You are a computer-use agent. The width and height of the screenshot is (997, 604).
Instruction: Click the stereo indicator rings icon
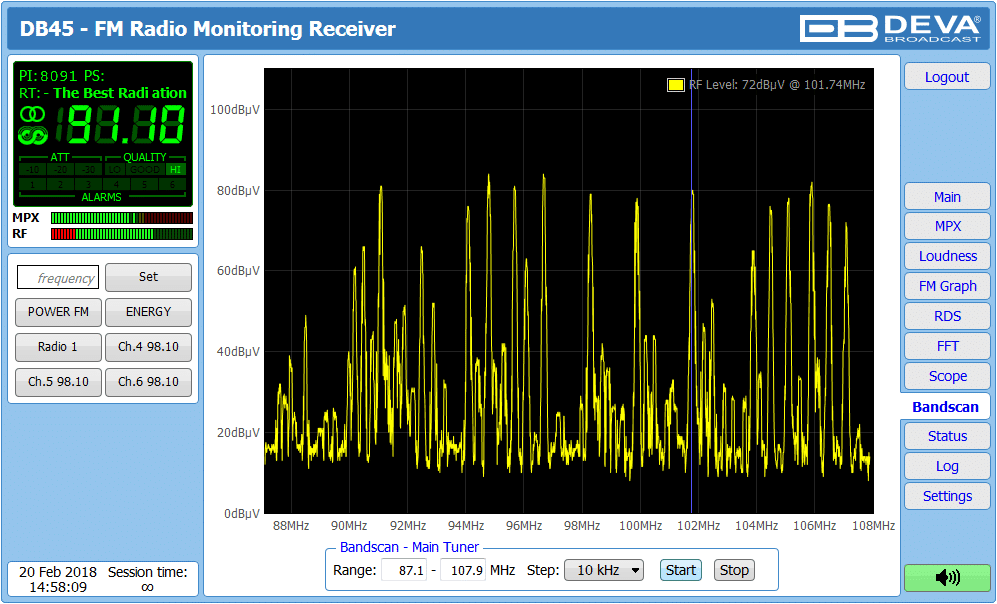point(33,126)
